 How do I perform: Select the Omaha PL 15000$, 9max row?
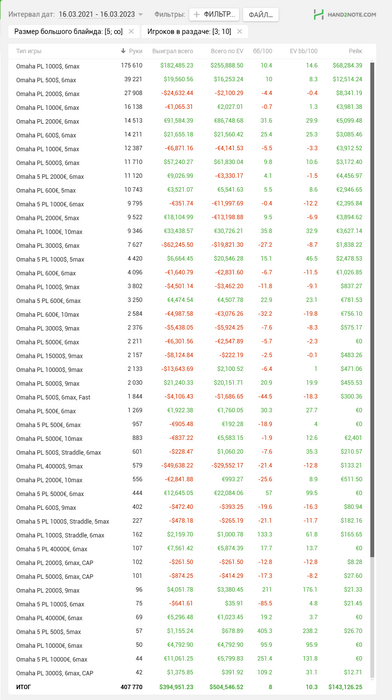coord(189,356)
